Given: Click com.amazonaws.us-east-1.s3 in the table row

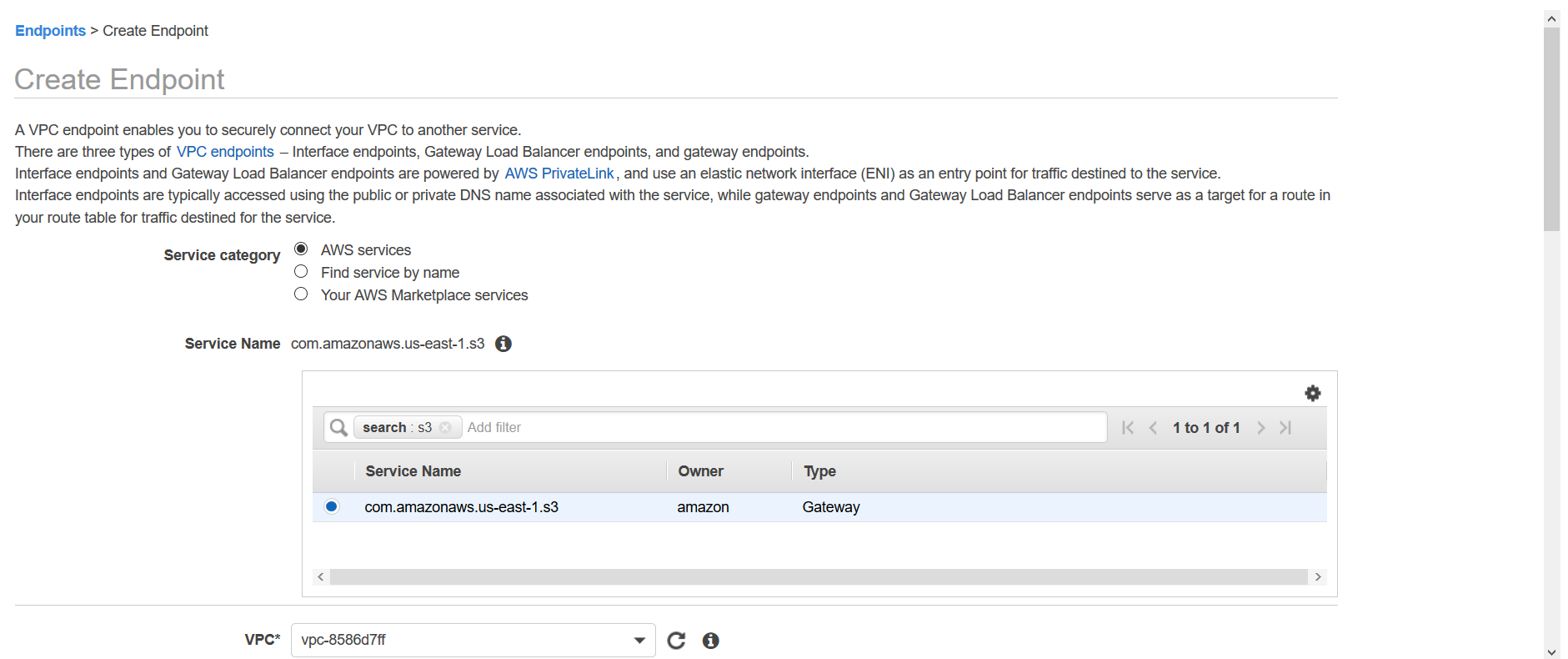Looking at the screenshot, I should (x=461, y=507).
